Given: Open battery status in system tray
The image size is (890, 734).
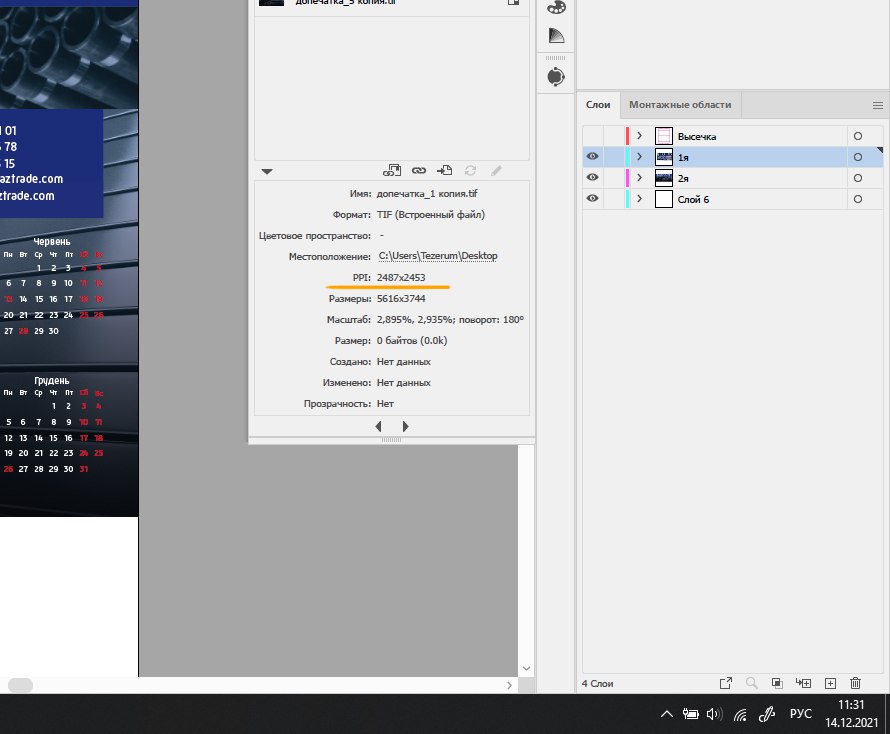Looking at the screenshot, I should [x=690, y=714].
